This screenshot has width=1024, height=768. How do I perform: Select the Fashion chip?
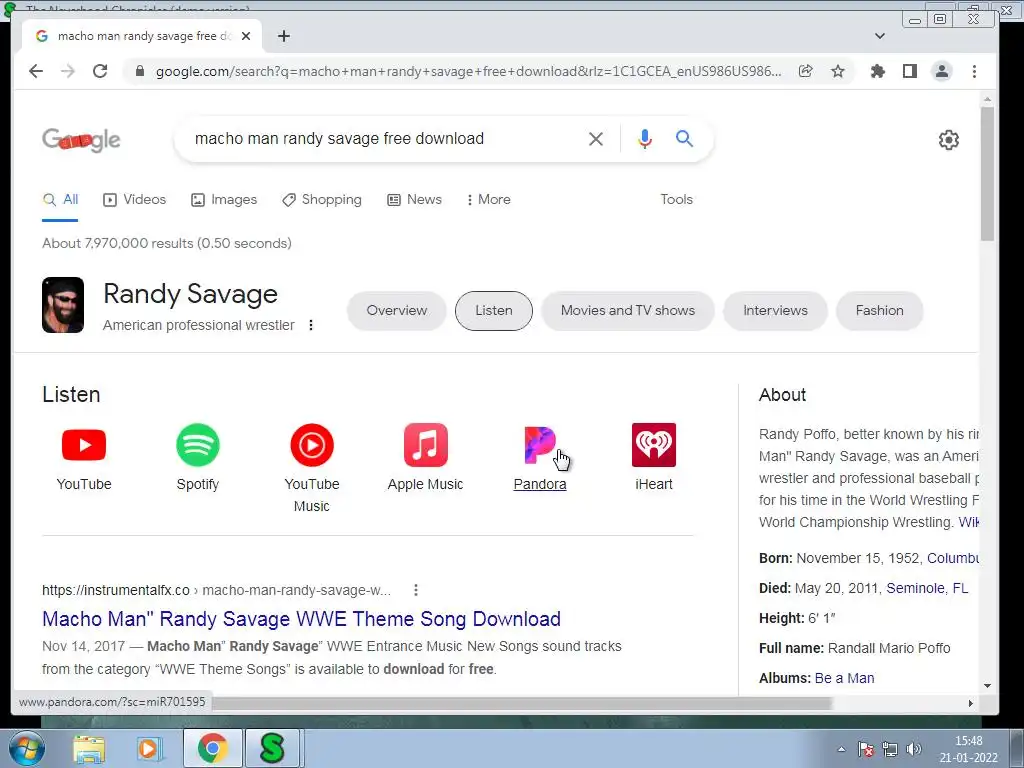(879, 310)
